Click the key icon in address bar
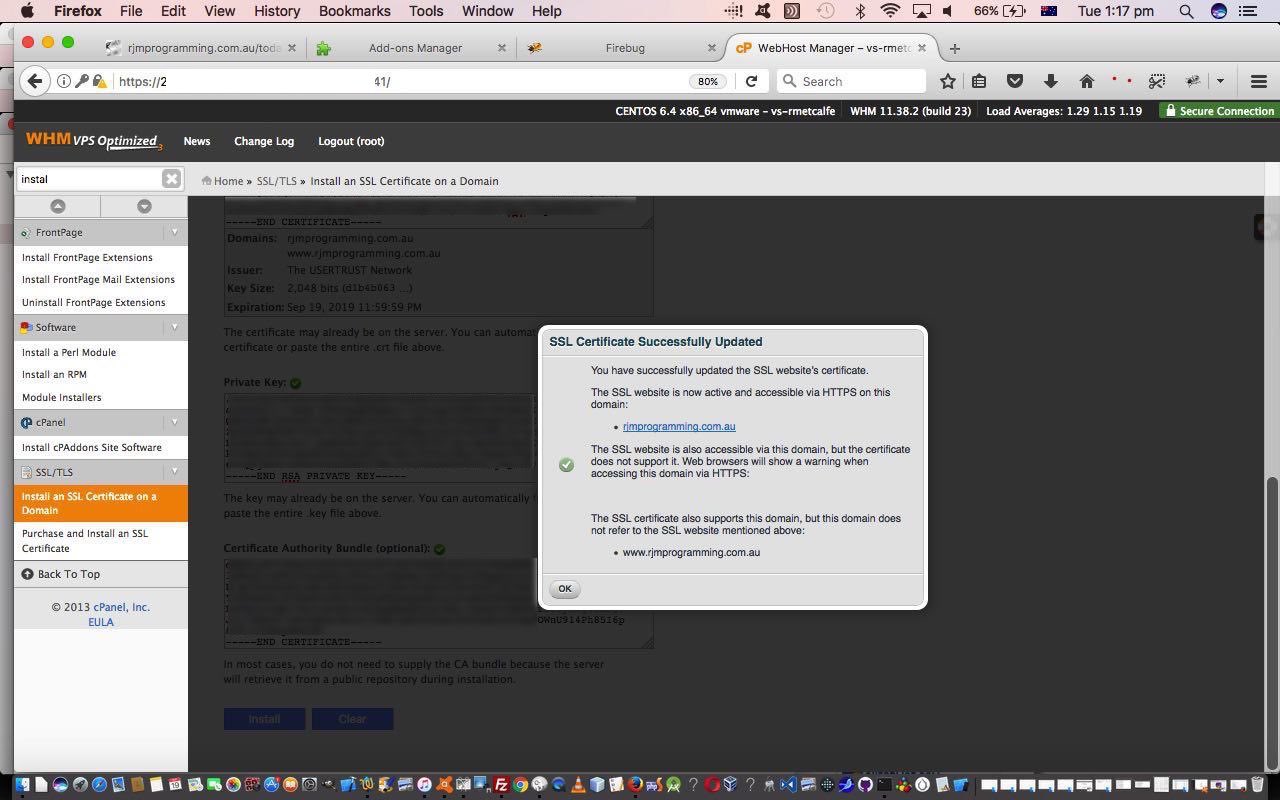This screenshot has width=1280, height=800. [81, 81]
